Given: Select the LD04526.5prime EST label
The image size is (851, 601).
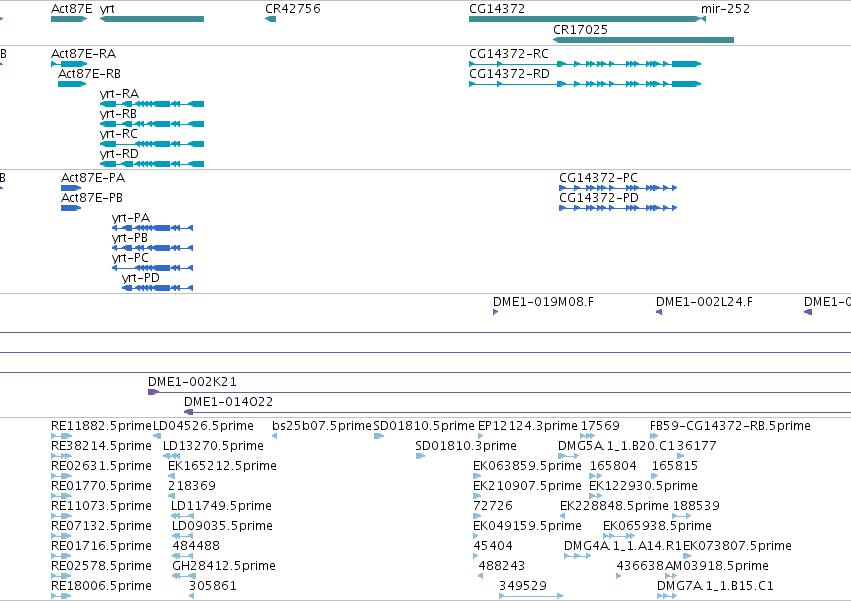Looking at the screenshot, I should (x=204, y=426).
